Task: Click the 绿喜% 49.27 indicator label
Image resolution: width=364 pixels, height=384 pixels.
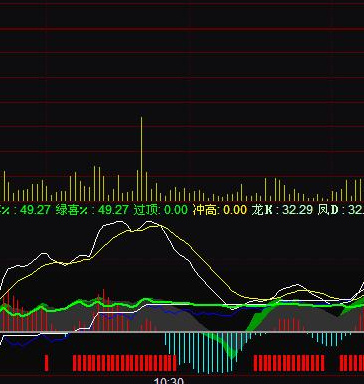Action: pos(92,210)
